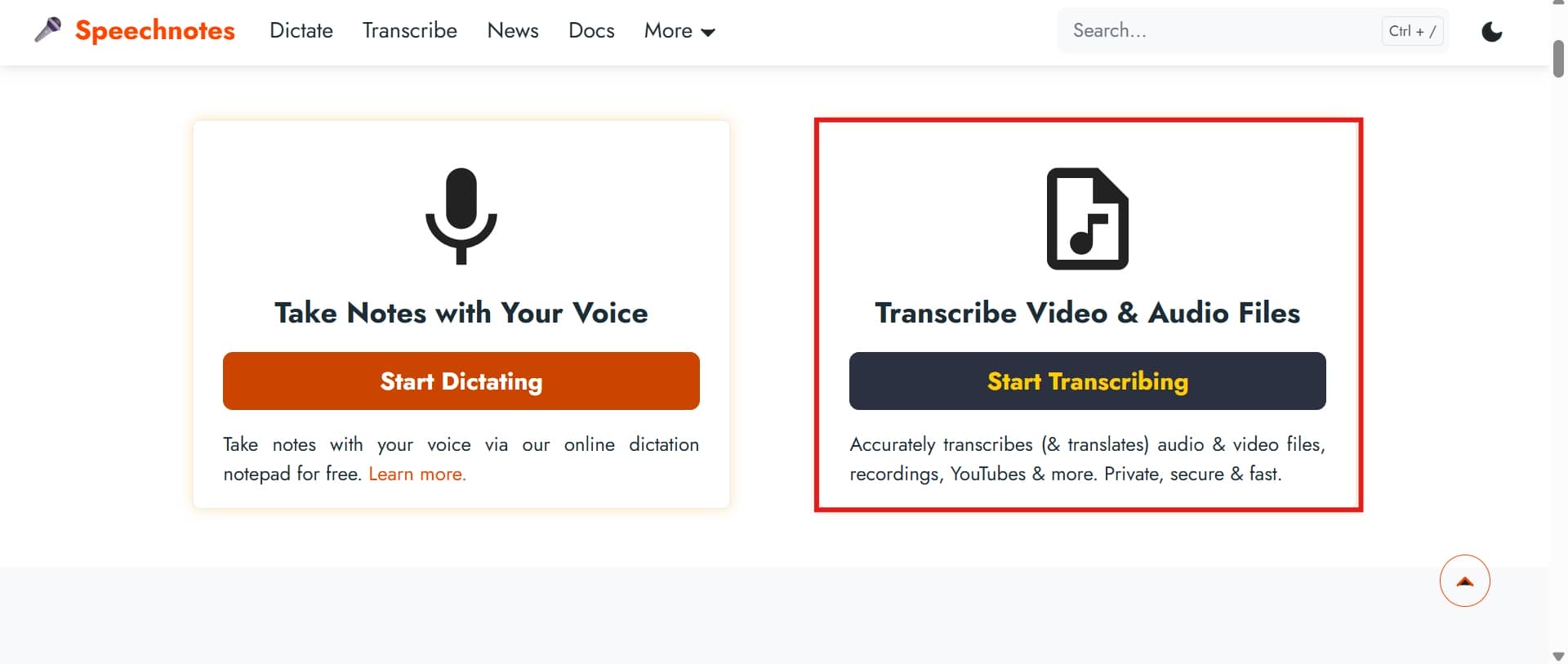Expand the More dropdown menu
Image resolution: width=1568 pixels, height=664 pixels.
(x=679, y=31)
